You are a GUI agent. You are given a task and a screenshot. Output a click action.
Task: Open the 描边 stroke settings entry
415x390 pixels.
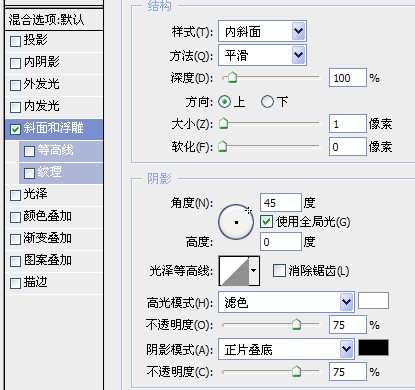[x=35, y=283]
